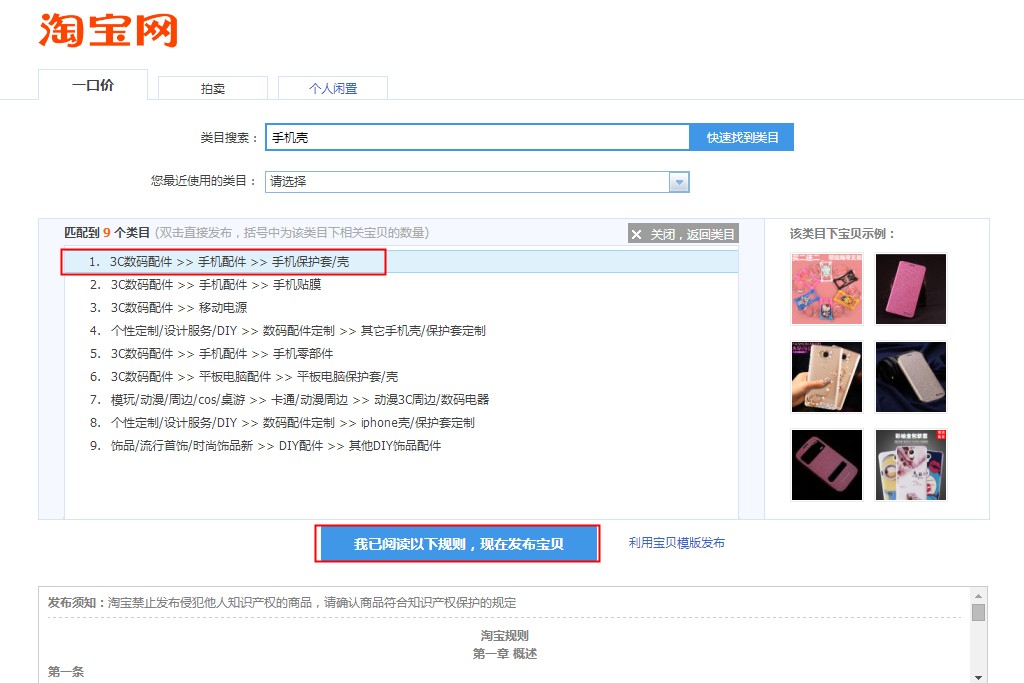Open the 您最近使用的类目 dropdown
Screen dimensions: 1024x683
pyautogui.click(x=477, y=182)
